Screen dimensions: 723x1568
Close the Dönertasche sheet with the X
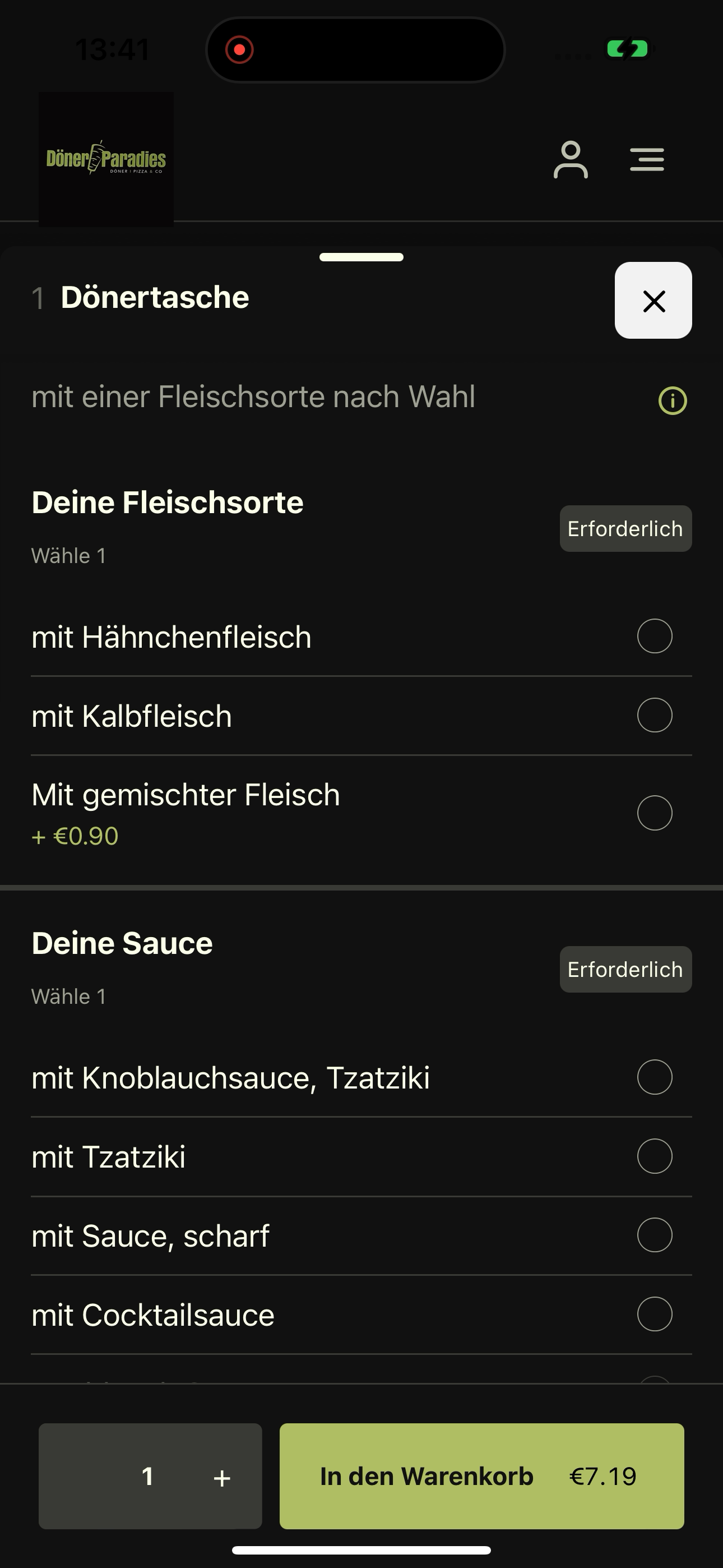click(653, 300)
